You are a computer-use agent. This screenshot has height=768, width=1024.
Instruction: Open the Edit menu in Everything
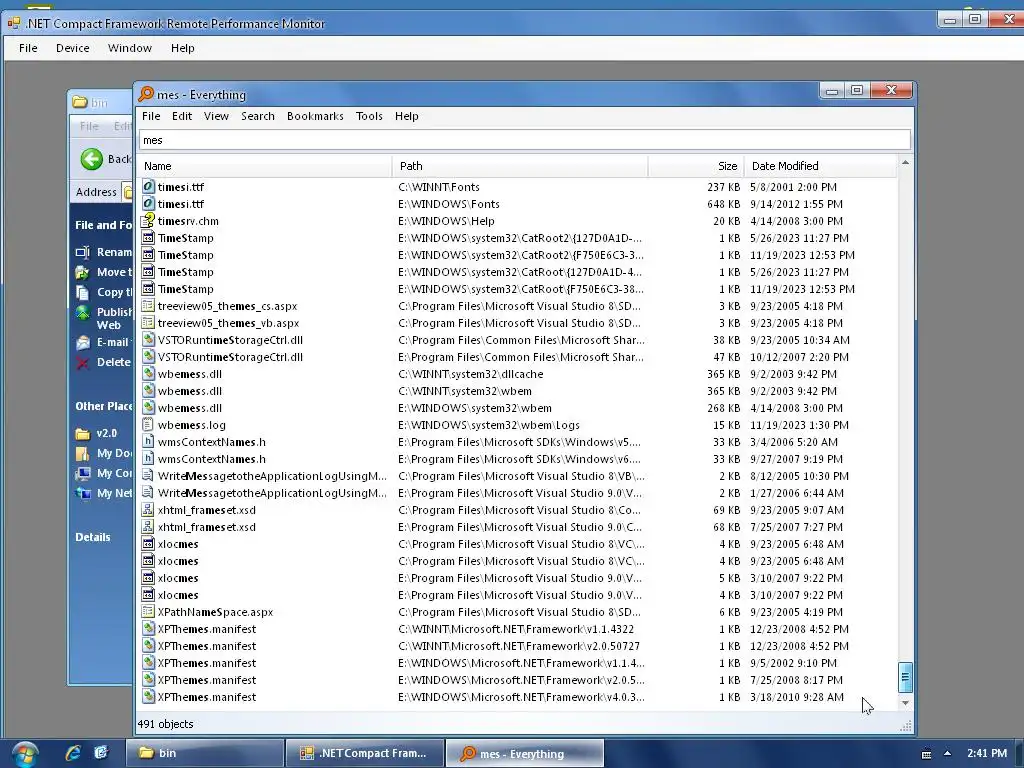[182, 116]
